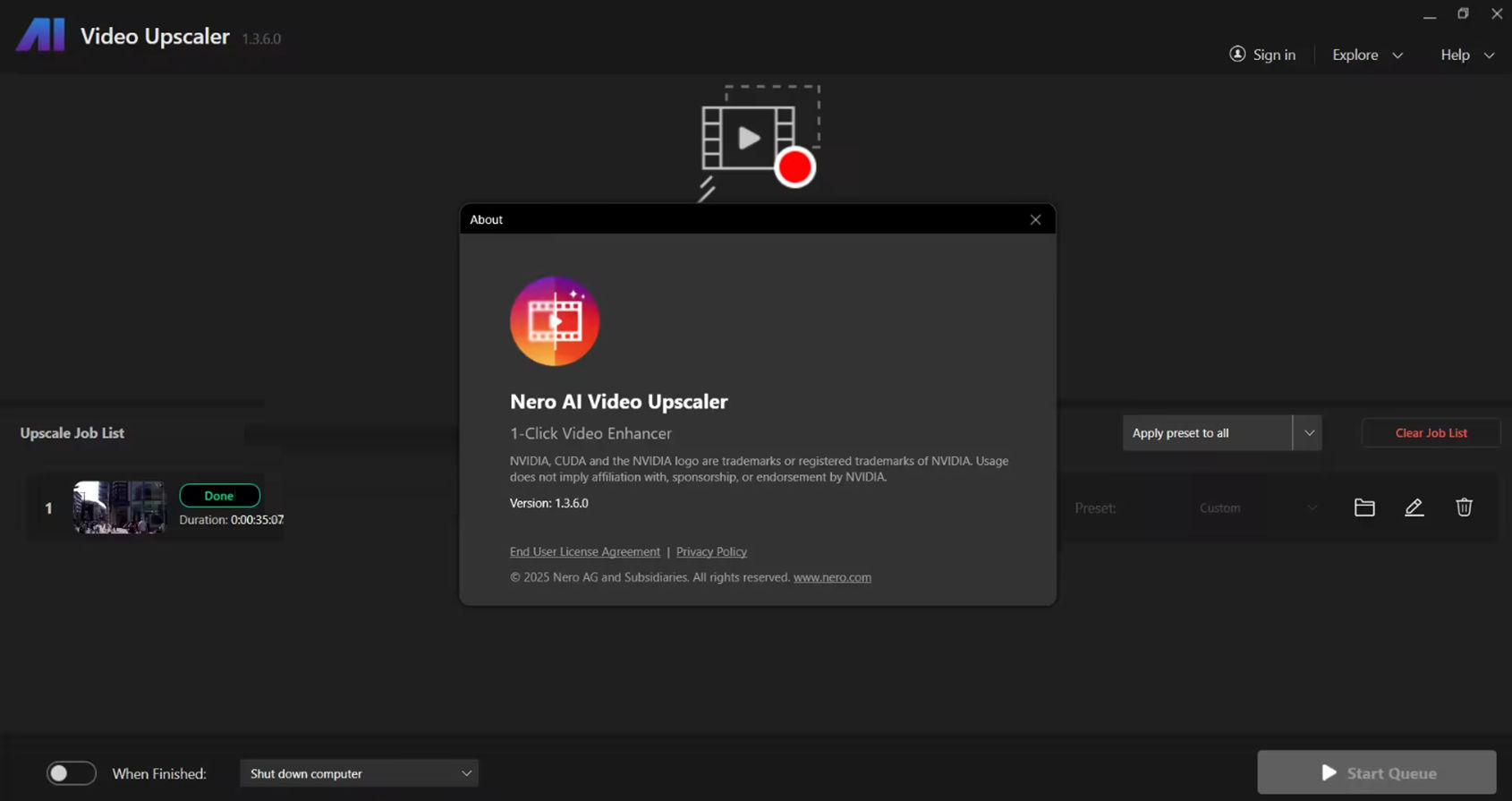Delete job 1 with trash icon

point(1464,507)
